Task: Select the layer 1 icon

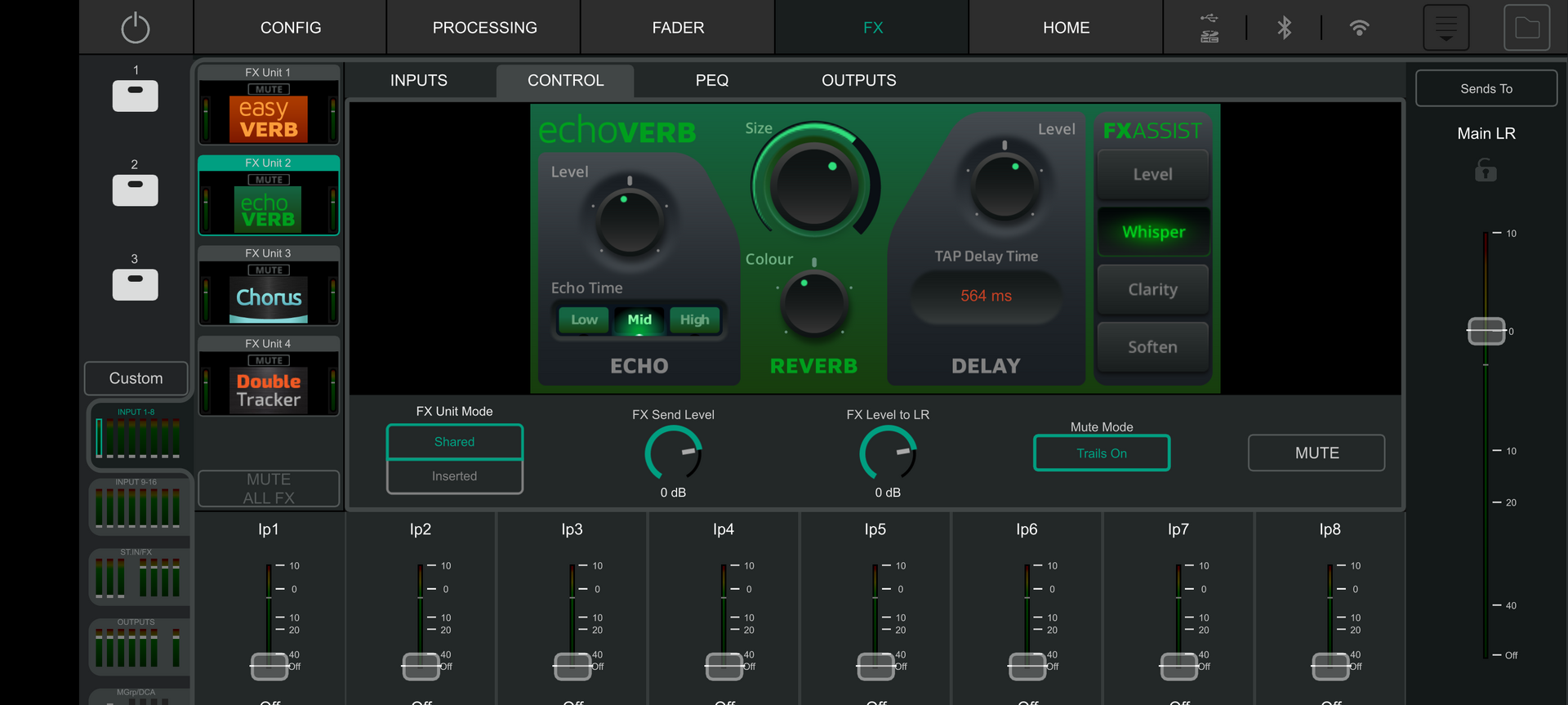Action: (136, 96)
